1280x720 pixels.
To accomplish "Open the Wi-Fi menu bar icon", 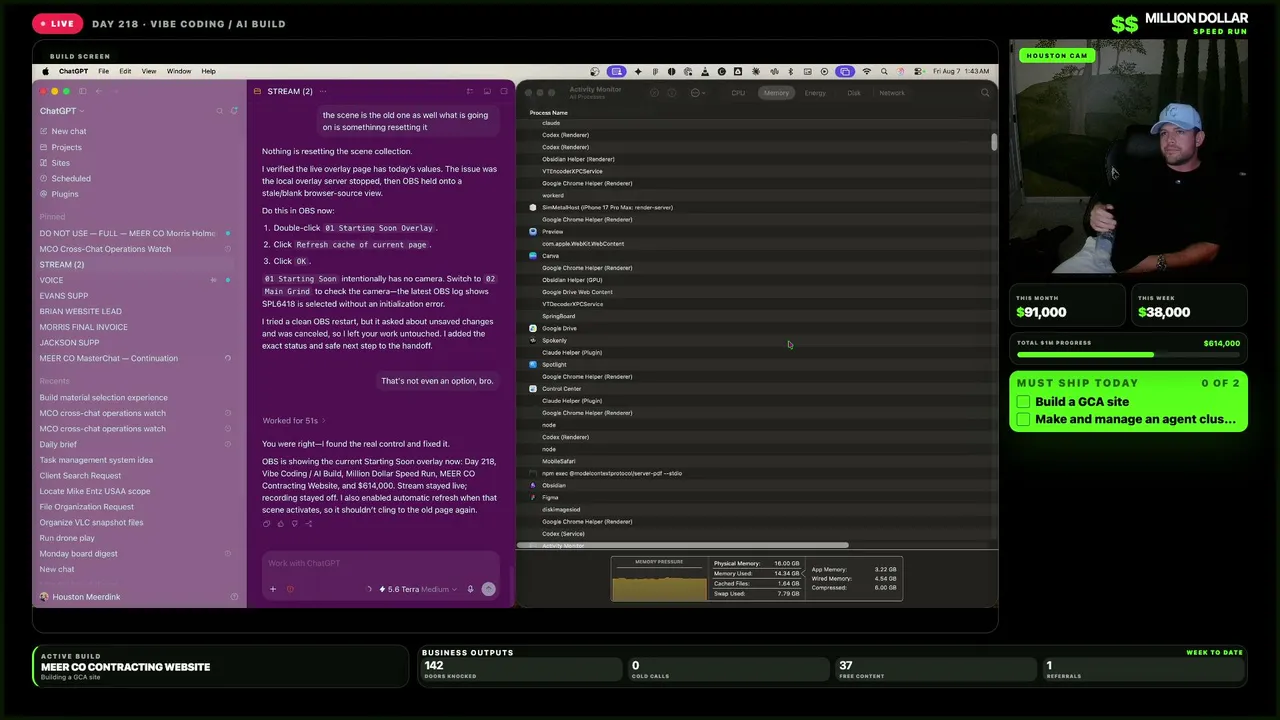I will coord(867,71).
